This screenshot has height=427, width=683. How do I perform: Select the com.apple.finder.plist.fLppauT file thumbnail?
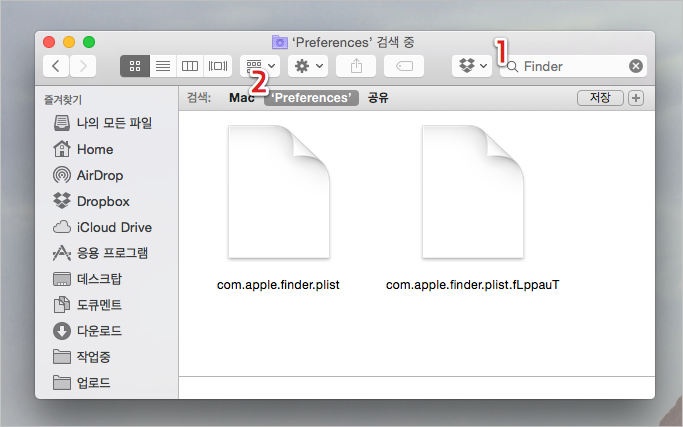click(x=473, y=192)
